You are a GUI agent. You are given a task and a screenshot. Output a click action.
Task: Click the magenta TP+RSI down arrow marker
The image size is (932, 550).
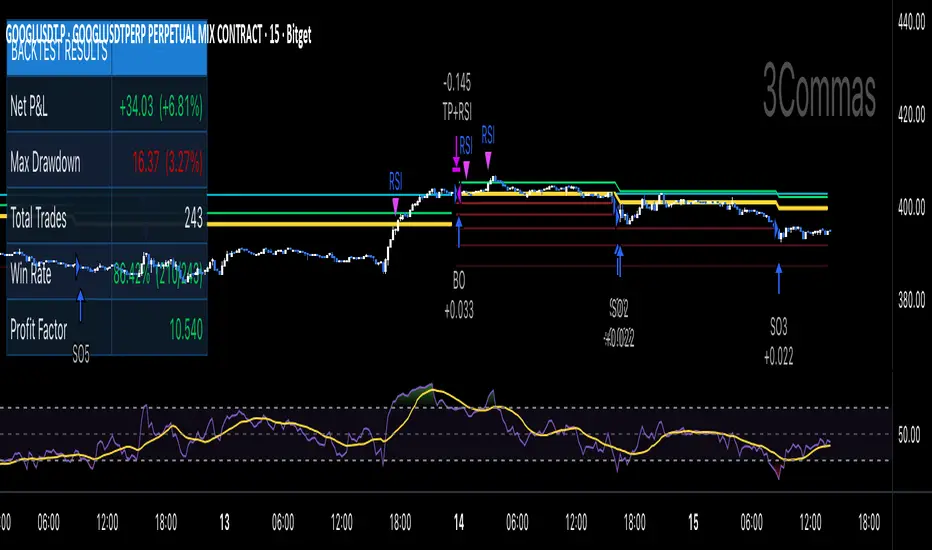(456, 154)
